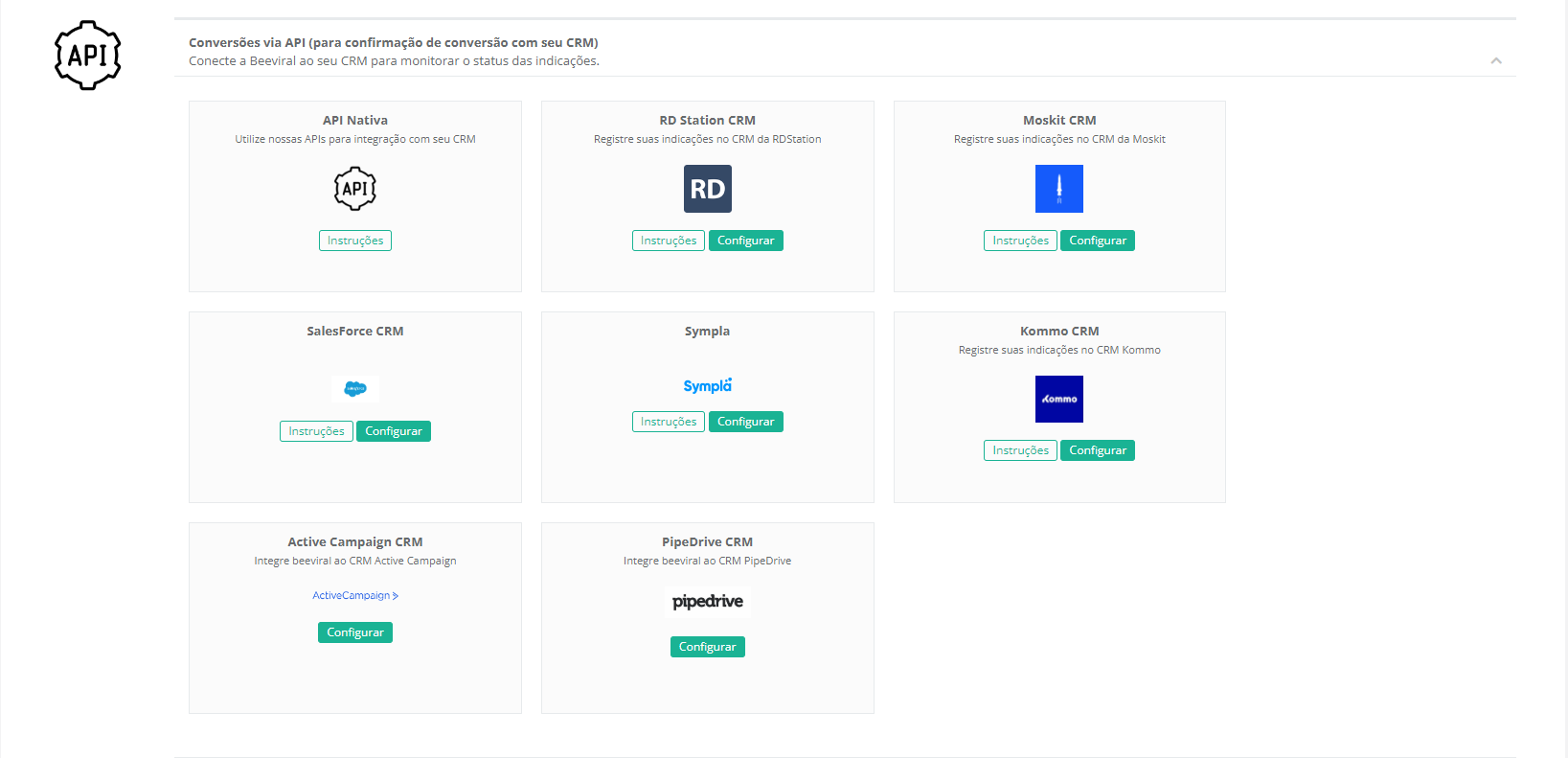
Task: Collapse the Conversões via API section
Action: [x=1496, y=60]
